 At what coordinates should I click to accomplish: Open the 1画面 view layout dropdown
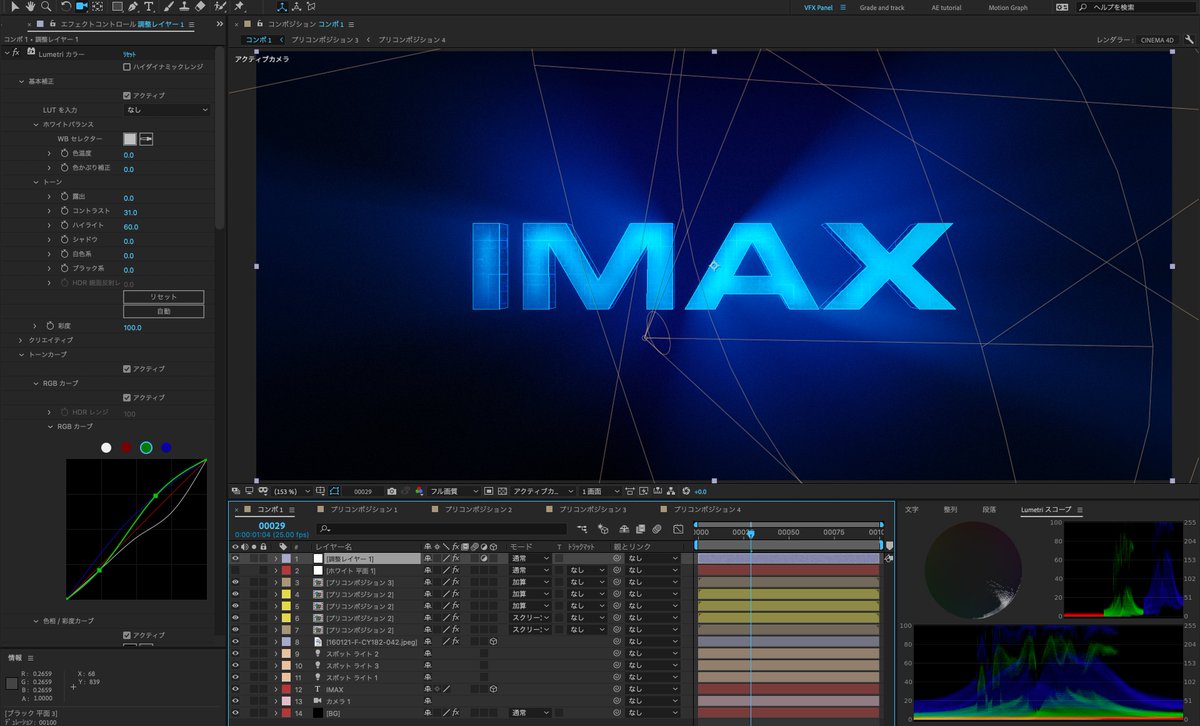(600, 491)
